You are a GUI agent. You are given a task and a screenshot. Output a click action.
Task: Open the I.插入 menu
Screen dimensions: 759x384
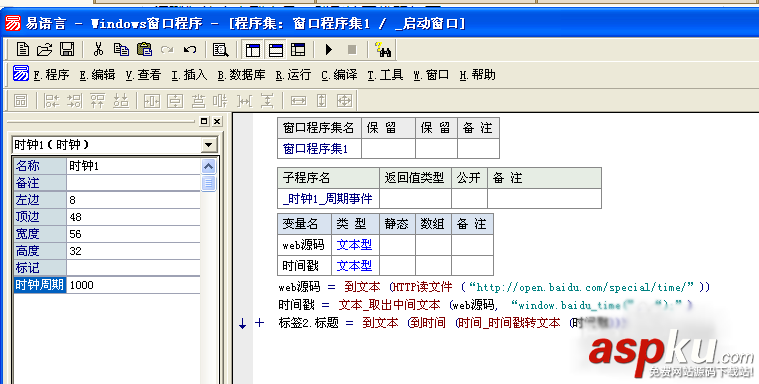(189, 75)
